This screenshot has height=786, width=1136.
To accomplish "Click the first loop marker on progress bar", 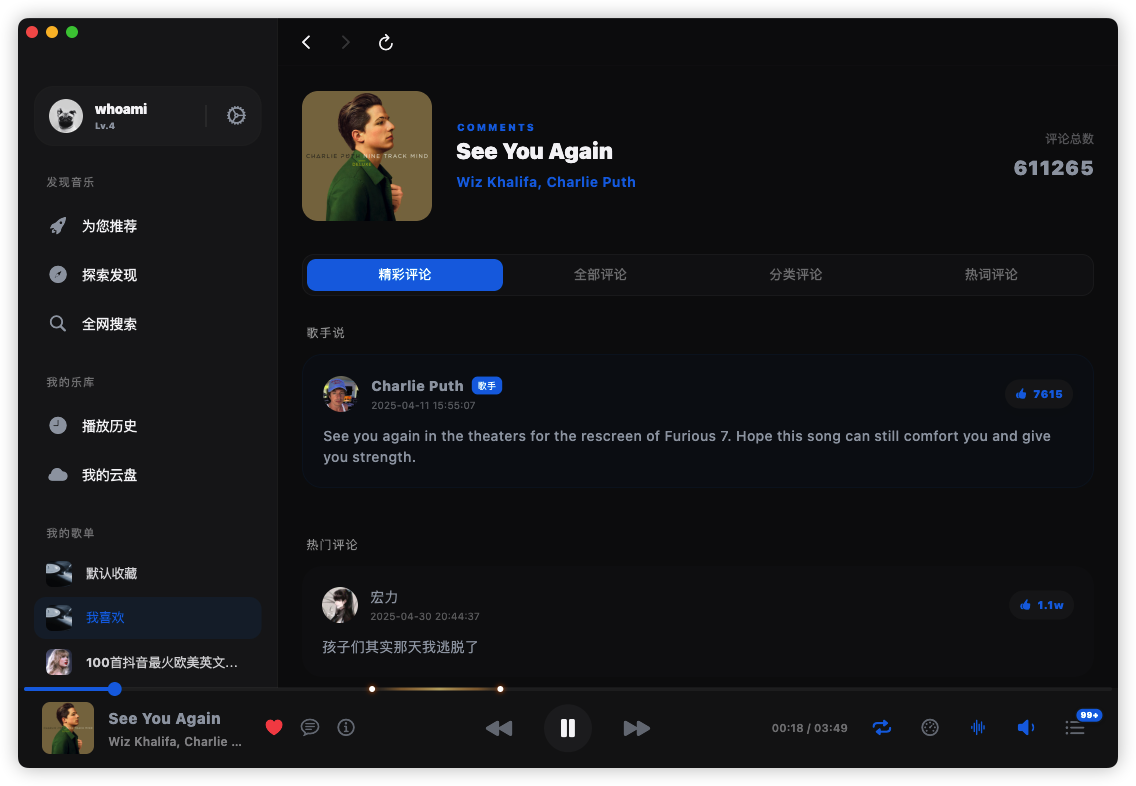I will coord(372,689).
